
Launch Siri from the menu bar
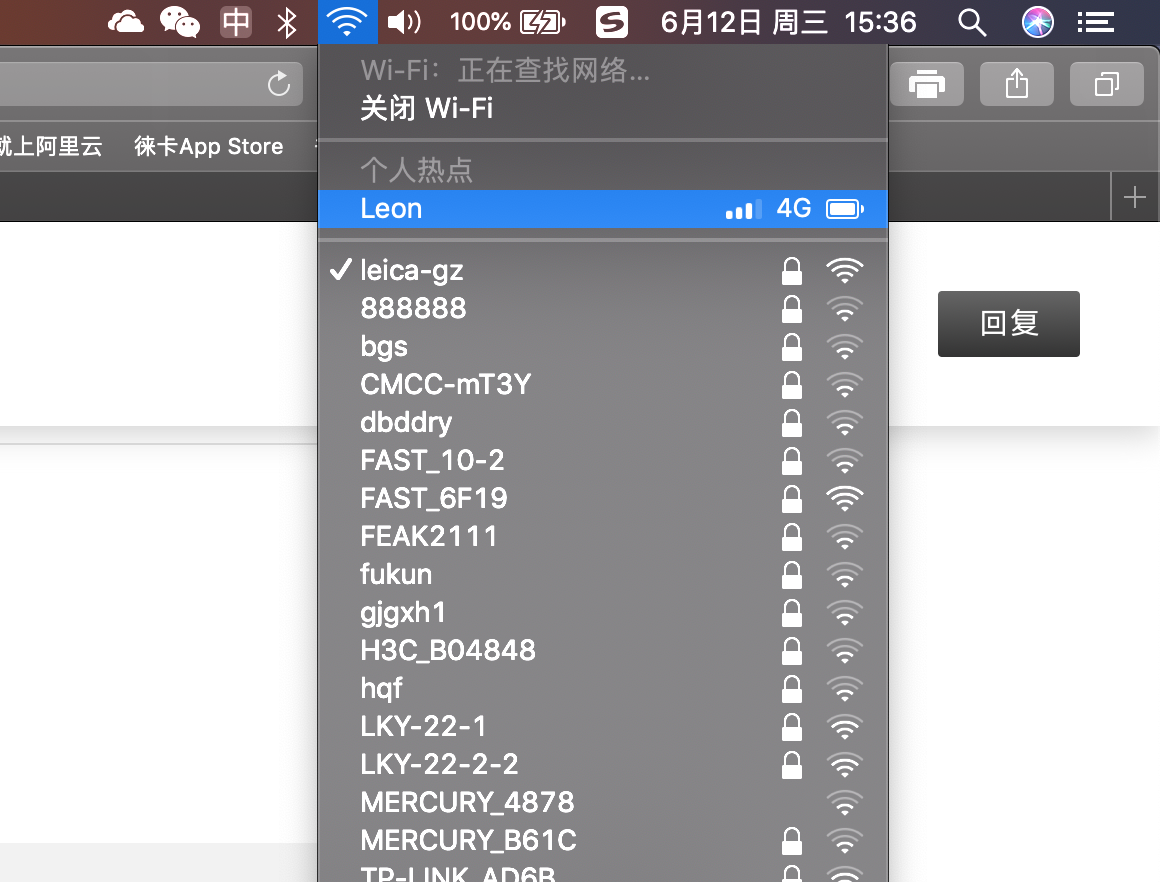click(x=1037, y=22)
